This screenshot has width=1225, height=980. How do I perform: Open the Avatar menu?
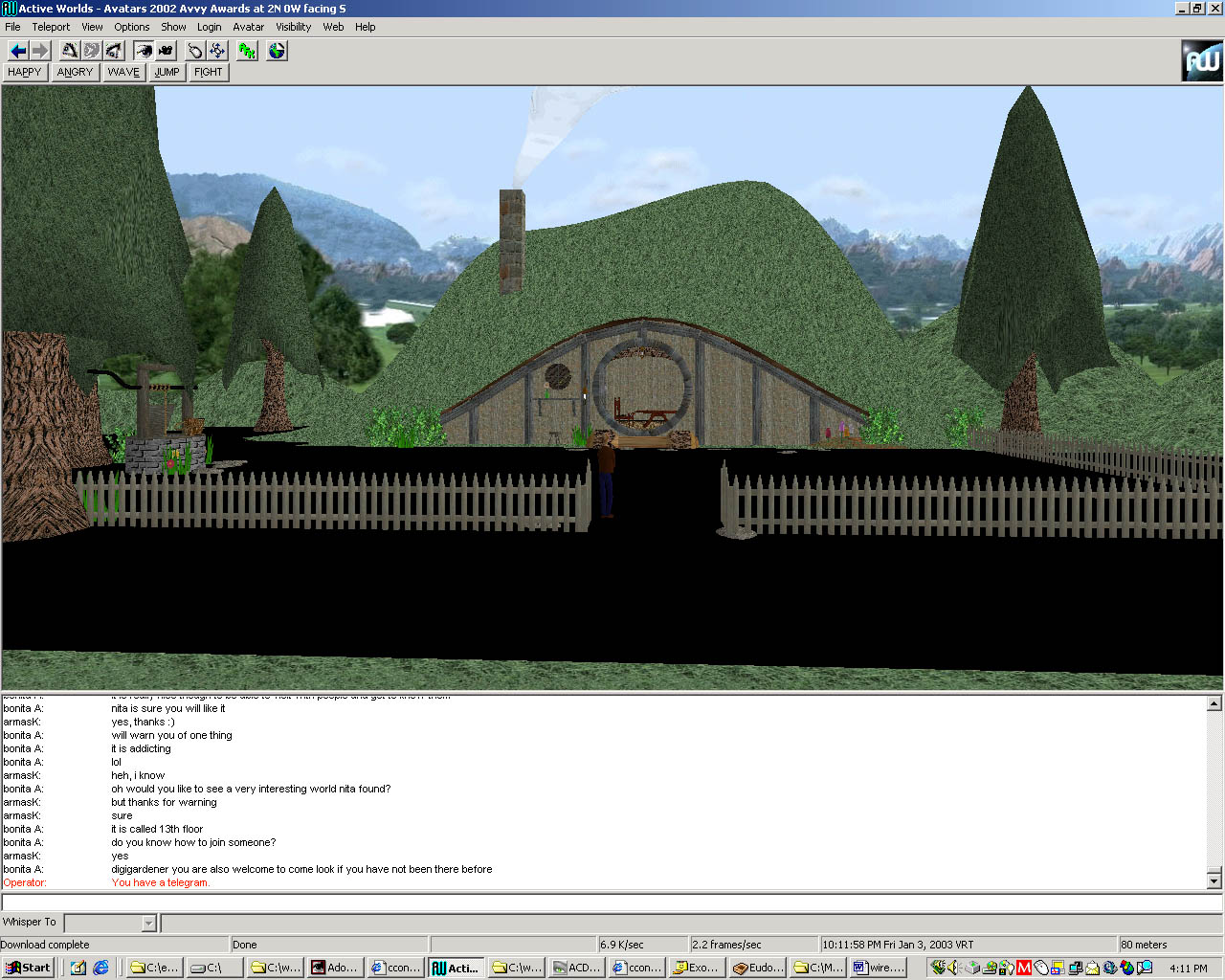pyautogui.click(x=248, y=27)
